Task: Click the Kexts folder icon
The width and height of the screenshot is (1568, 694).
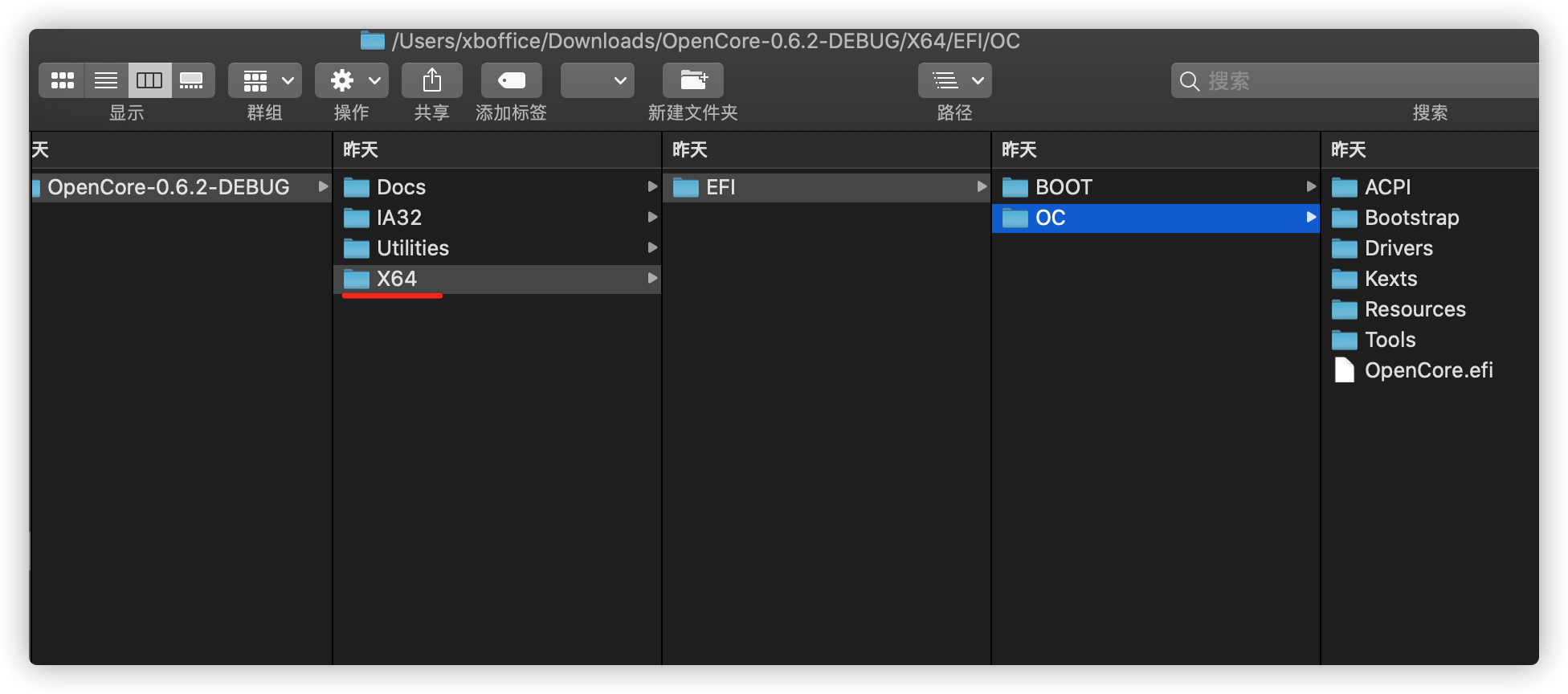Action: [1345, 280]
